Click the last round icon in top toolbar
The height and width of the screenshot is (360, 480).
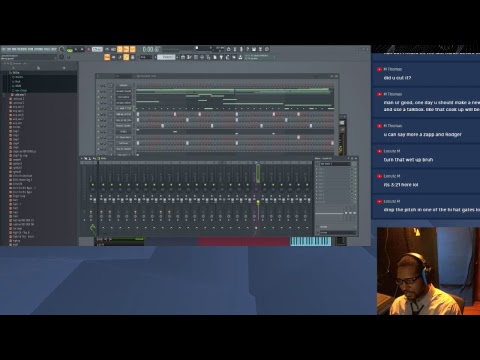coord(267,49)
